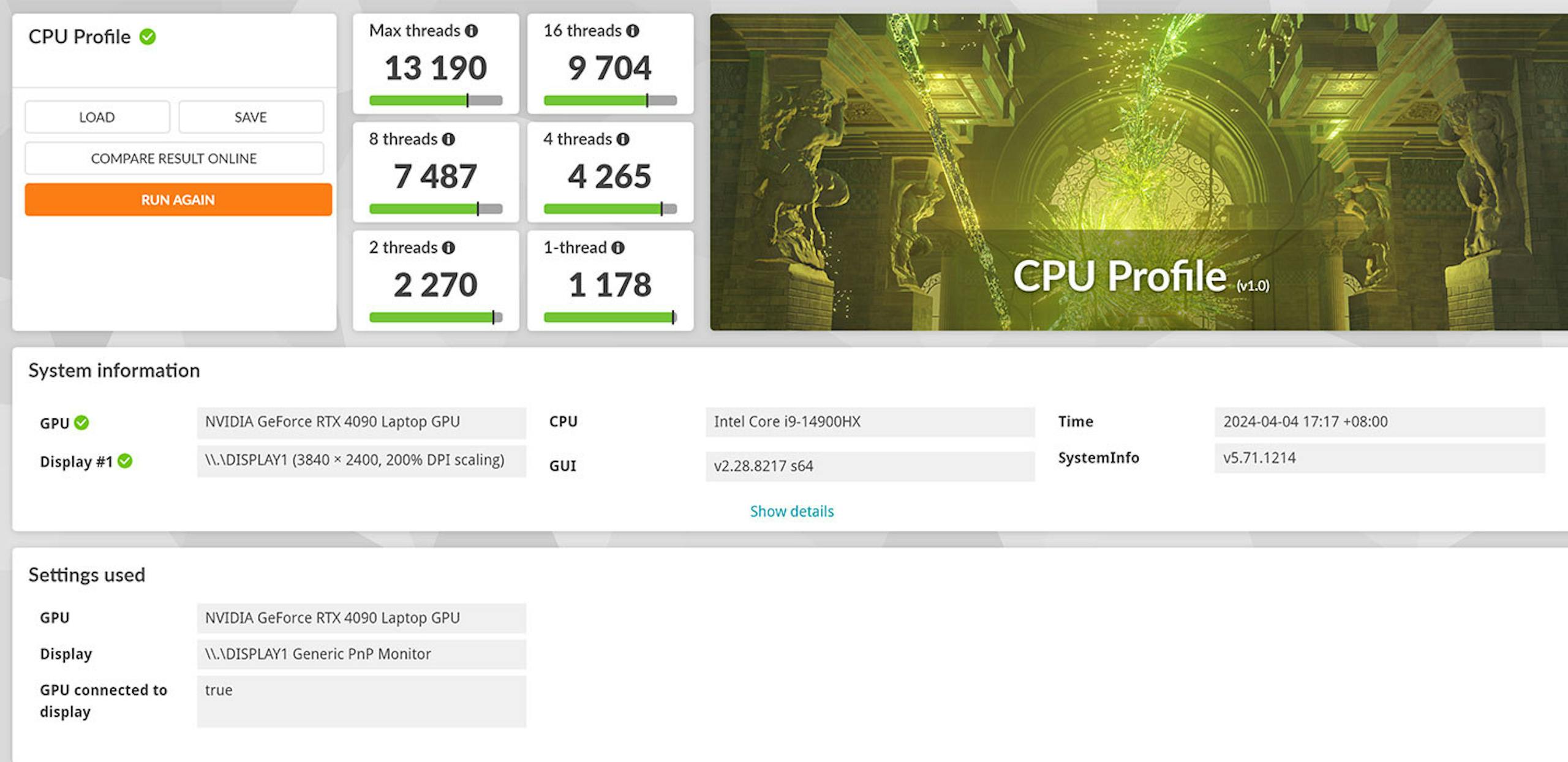Select the 4 threads score 4 265
1568x762 pixels.
click(610, 176)
